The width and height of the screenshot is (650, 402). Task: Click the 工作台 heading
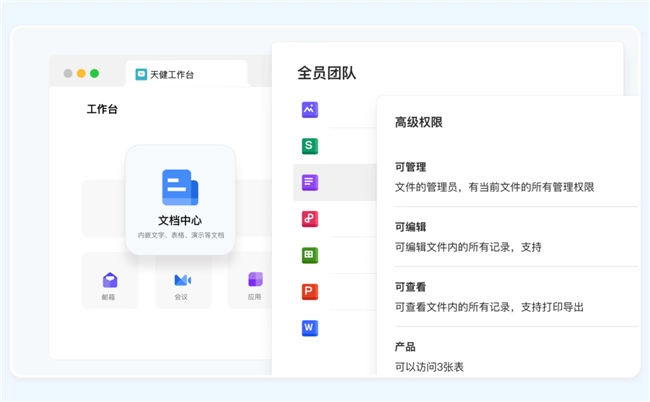coord(102,109)
